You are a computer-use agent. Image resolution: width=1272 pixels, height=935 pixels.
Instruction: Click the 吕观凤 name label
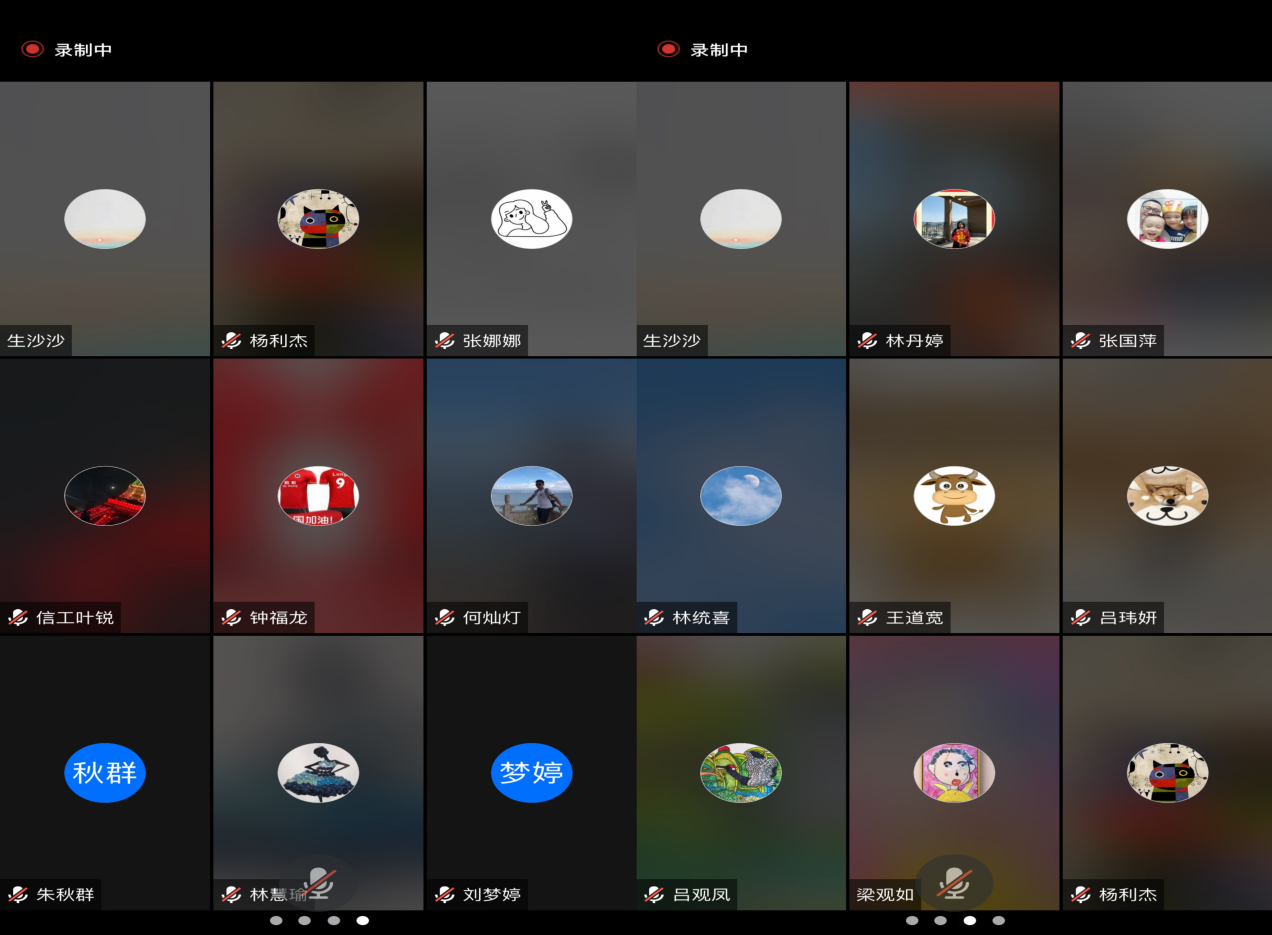(x=702, y=895)
